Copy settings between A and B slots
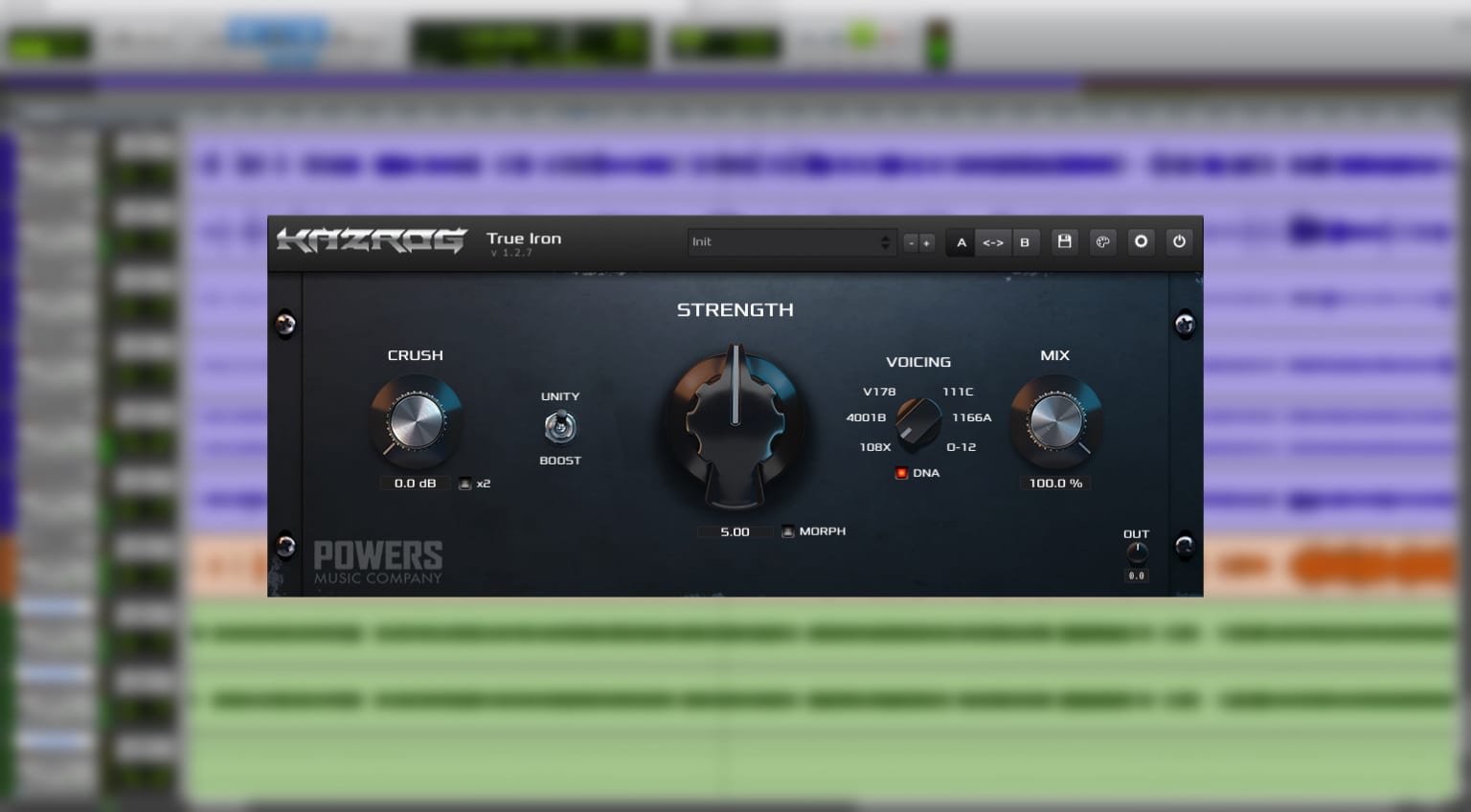The height and width of the screenshot is (812, 1471). pyautogui.click(x=993, y=243)
